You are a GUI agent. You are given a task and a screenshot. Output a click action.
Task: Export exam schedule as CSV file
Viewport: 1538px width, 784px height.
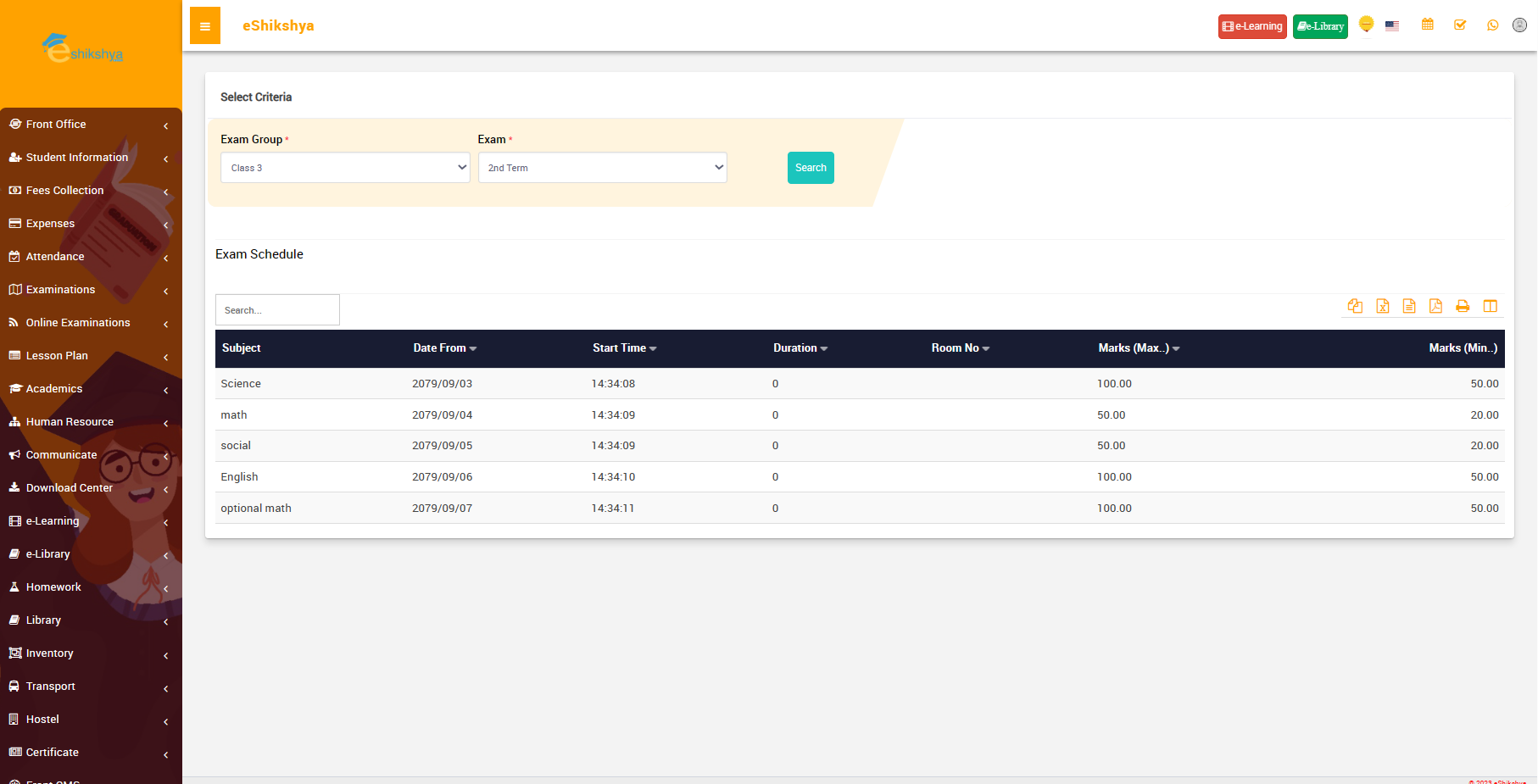tap(1409, 306)
